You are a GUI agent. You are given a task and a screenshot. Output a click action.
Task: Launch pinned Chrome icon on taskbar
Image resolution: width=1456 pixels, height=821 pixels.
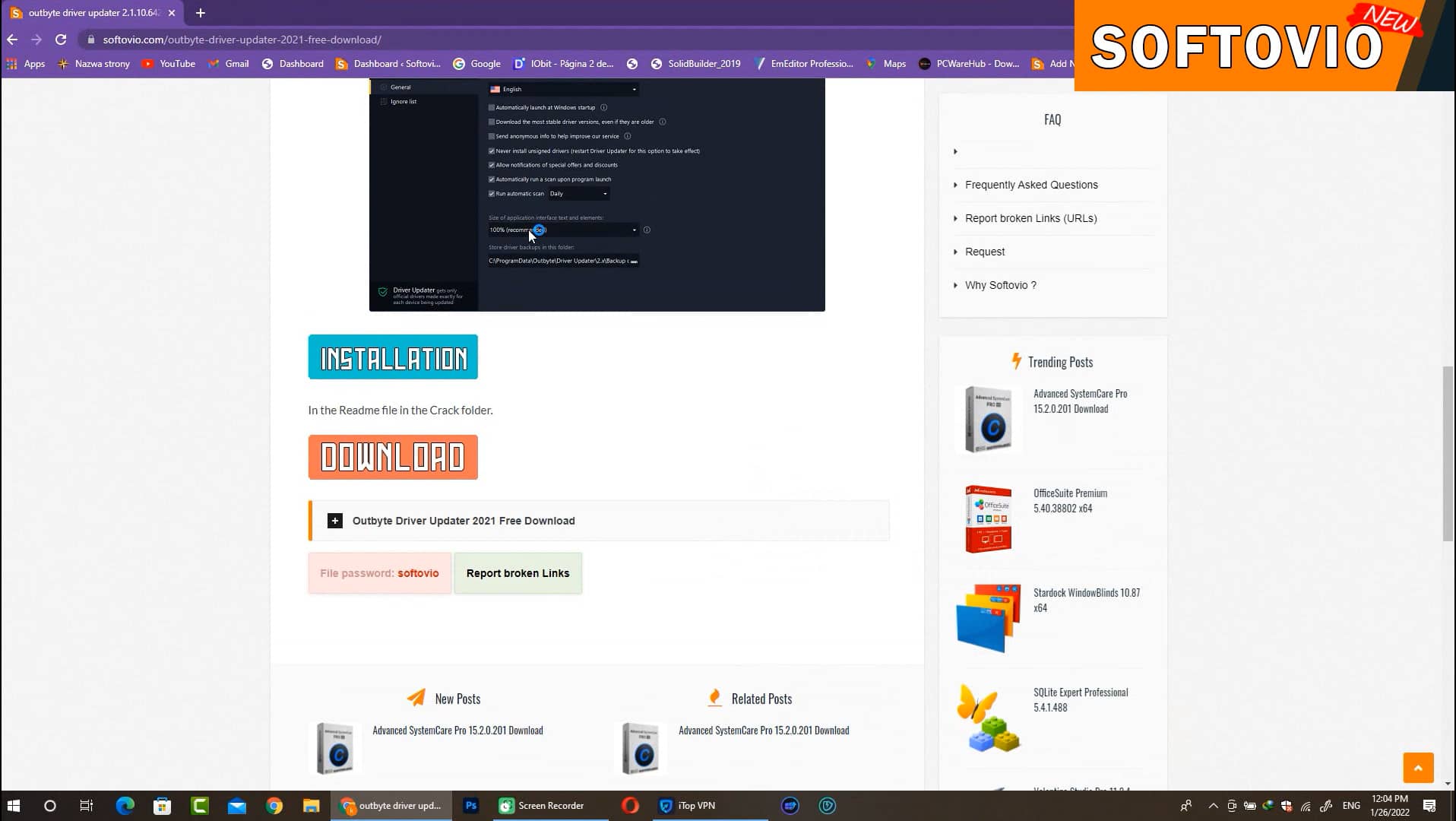tap(274, 806)
